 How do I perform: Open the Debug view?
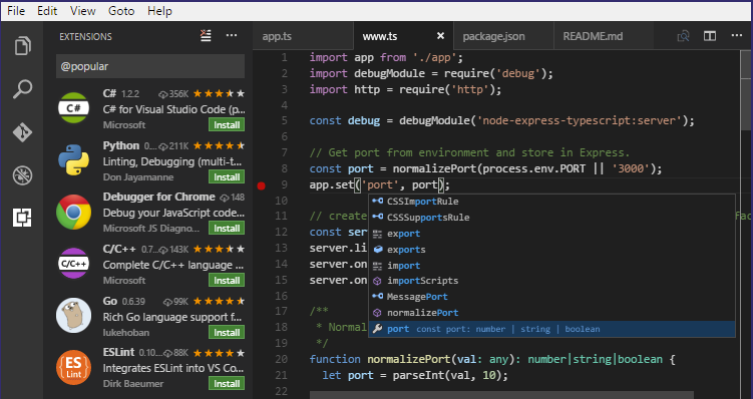pyautogui.click(x=23, y=175)
